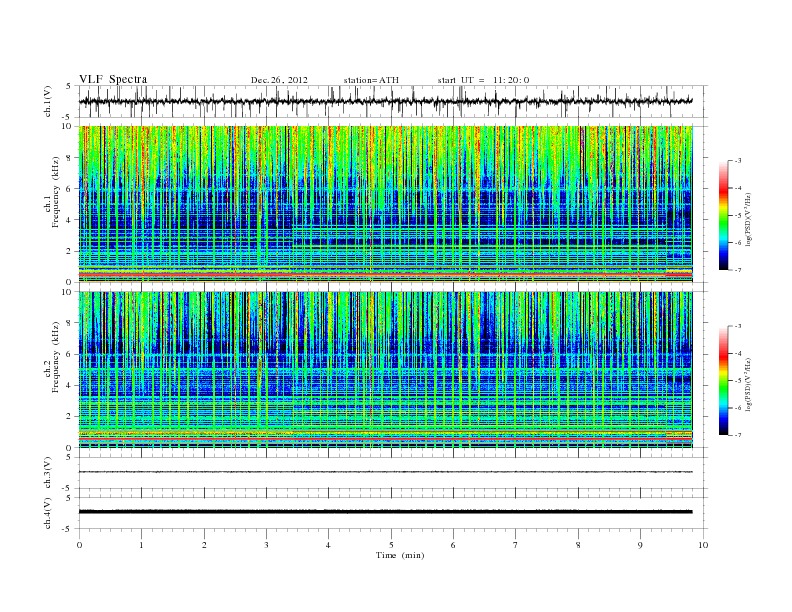Viewport: 792px width, 612px height.
Task: Click the "ch.4(V)" axis label
Action: pos(48,513)
